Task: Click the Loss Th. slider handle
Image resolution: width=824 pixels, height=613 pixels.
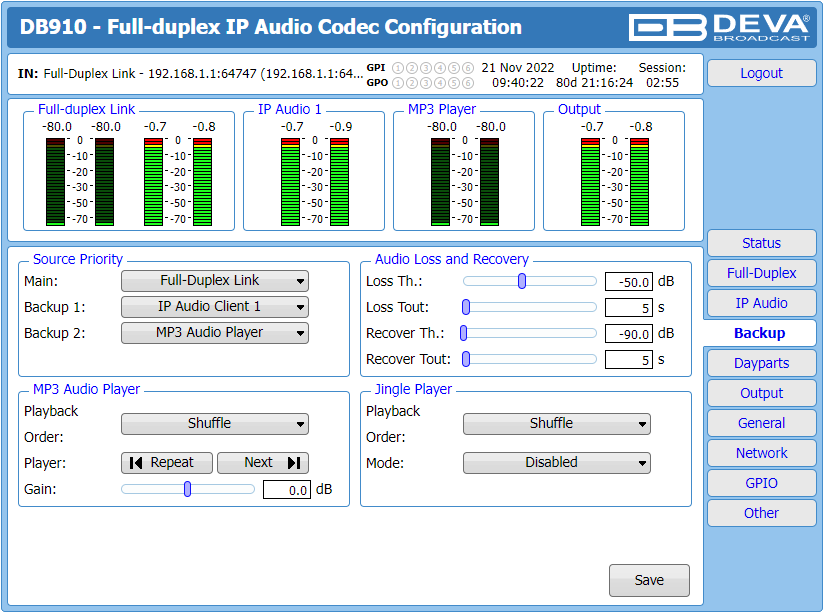Action: 522,281
